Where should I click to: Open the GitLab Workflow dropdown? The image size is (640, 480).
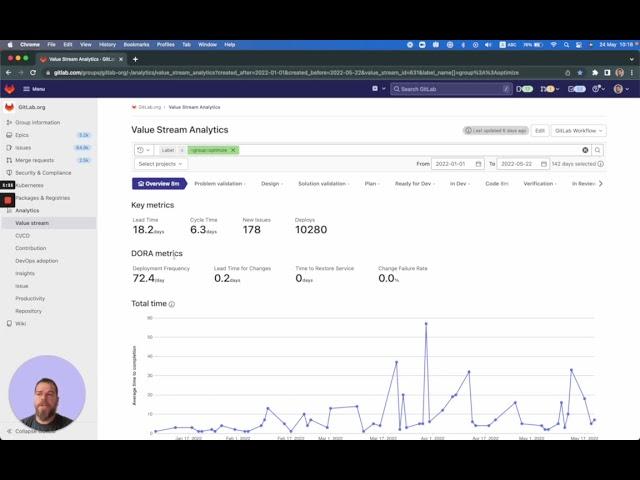click(x=578, y=131)
